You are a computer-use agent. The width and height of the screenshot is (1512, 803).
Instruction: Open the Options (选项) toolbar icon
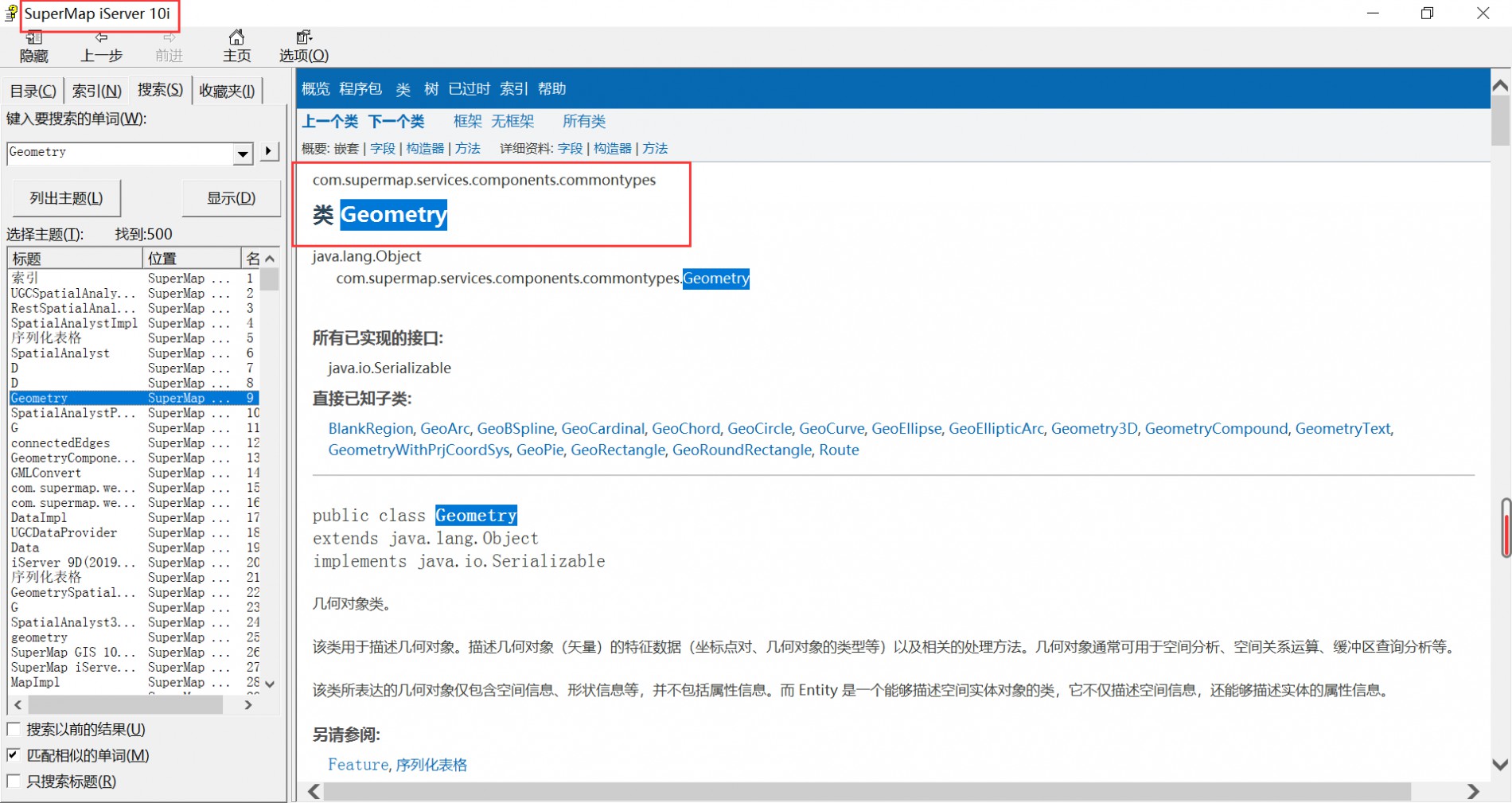point(304,47)
